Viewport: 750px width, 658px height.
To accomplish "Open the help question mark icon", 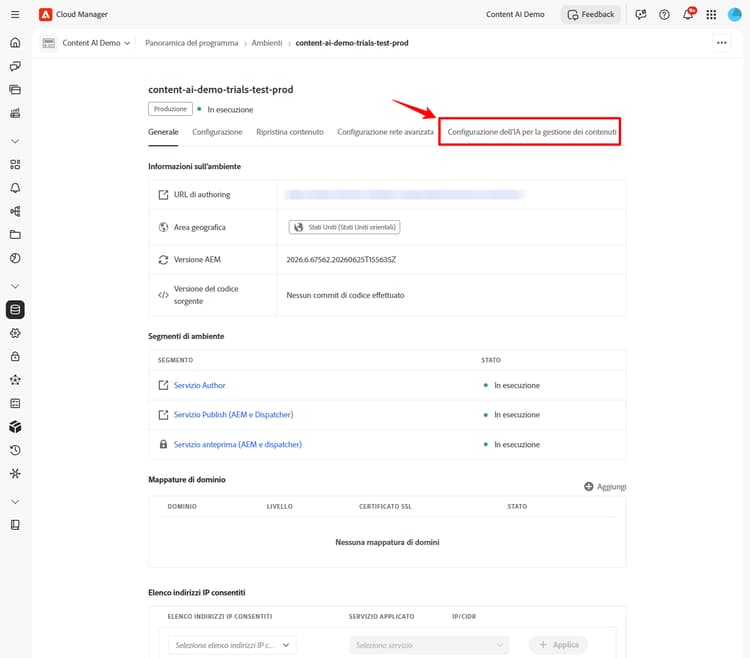I will pyautogui.click(x=664, y=14).
